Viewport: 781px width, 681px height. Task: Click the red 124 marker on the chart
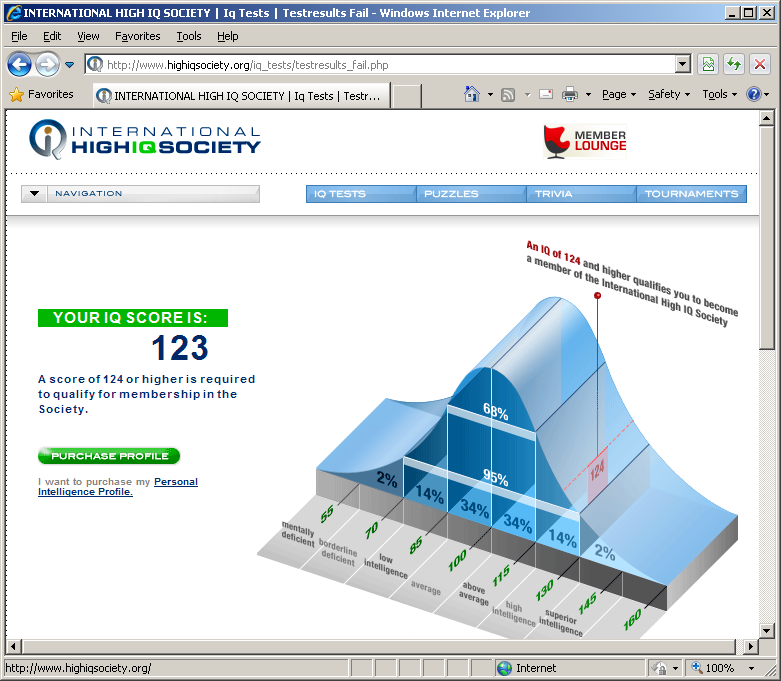pyautogui.click(x=597, y=470)
